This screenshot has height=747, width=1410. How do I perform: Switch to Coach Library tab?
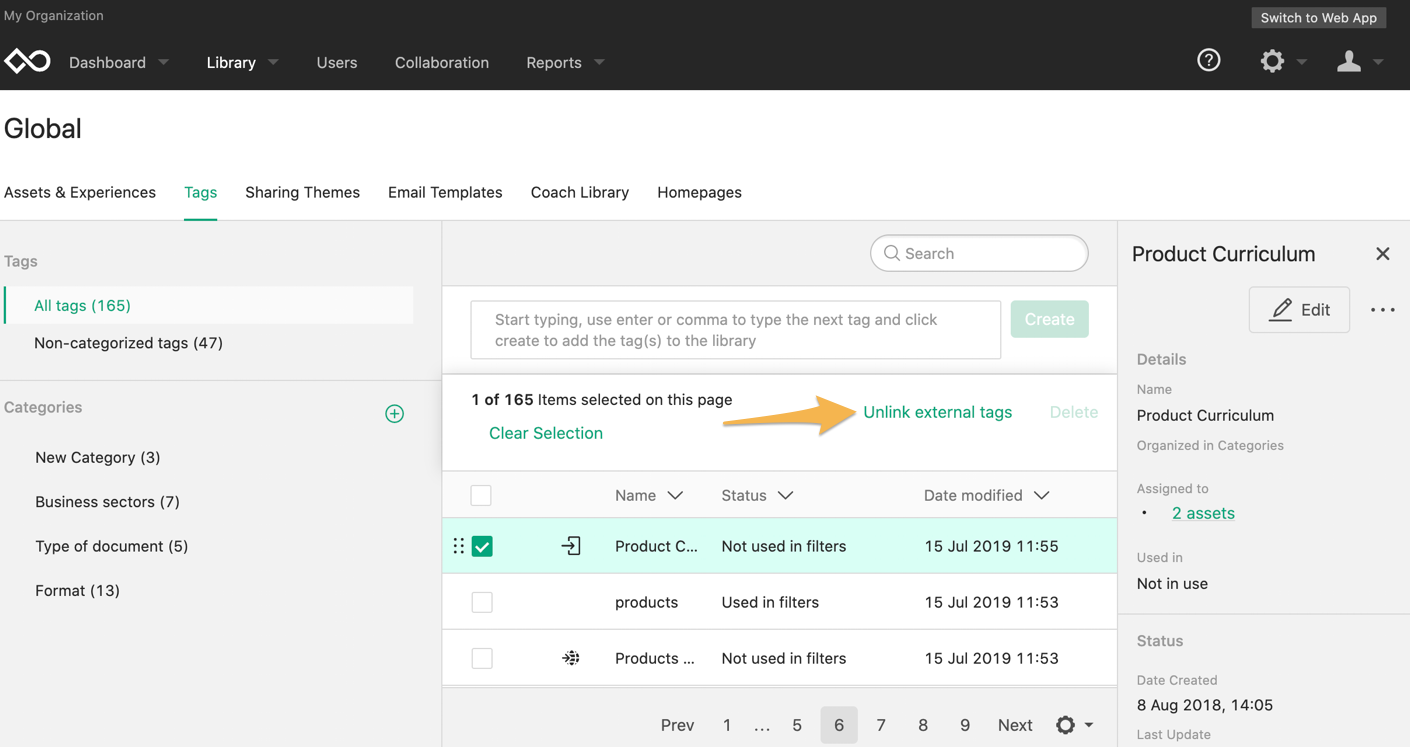[x=580, y=192]
